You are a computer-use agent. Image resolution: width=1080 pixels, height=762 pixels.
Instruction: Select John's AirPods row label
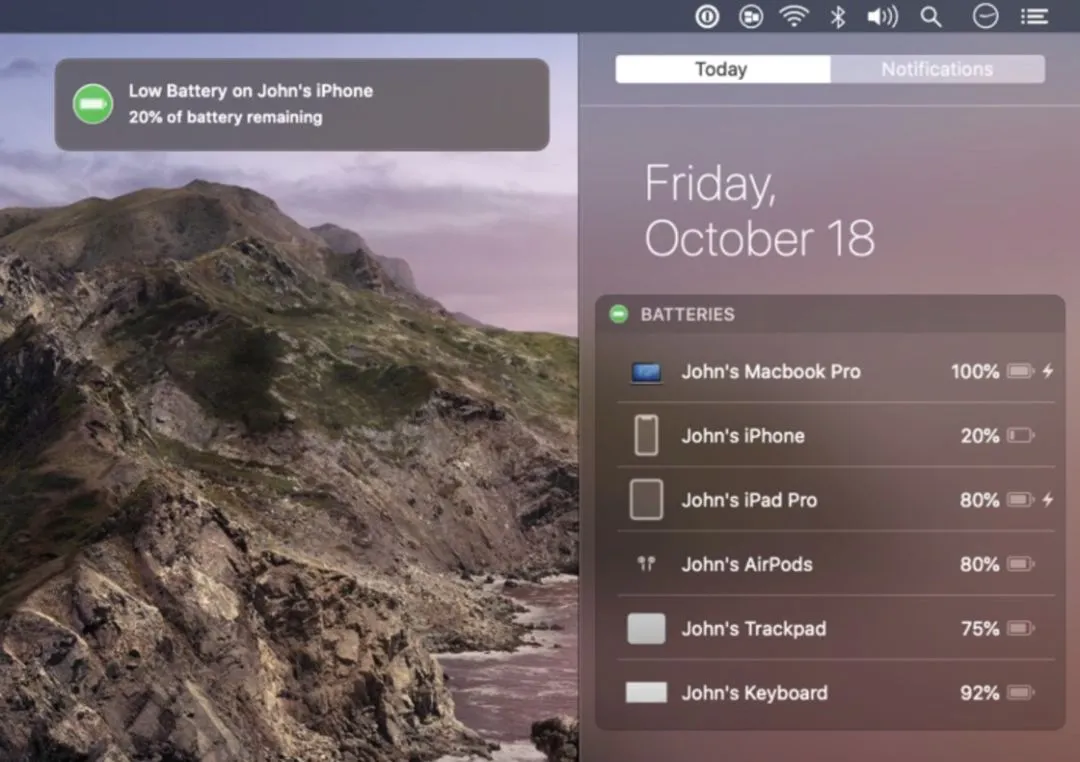[747, 564]
